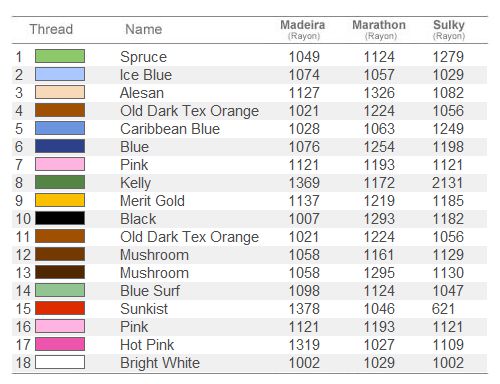Click the Alesan beige color swatch
Viewport: 500px width, 384px height.
coord(60,92)
